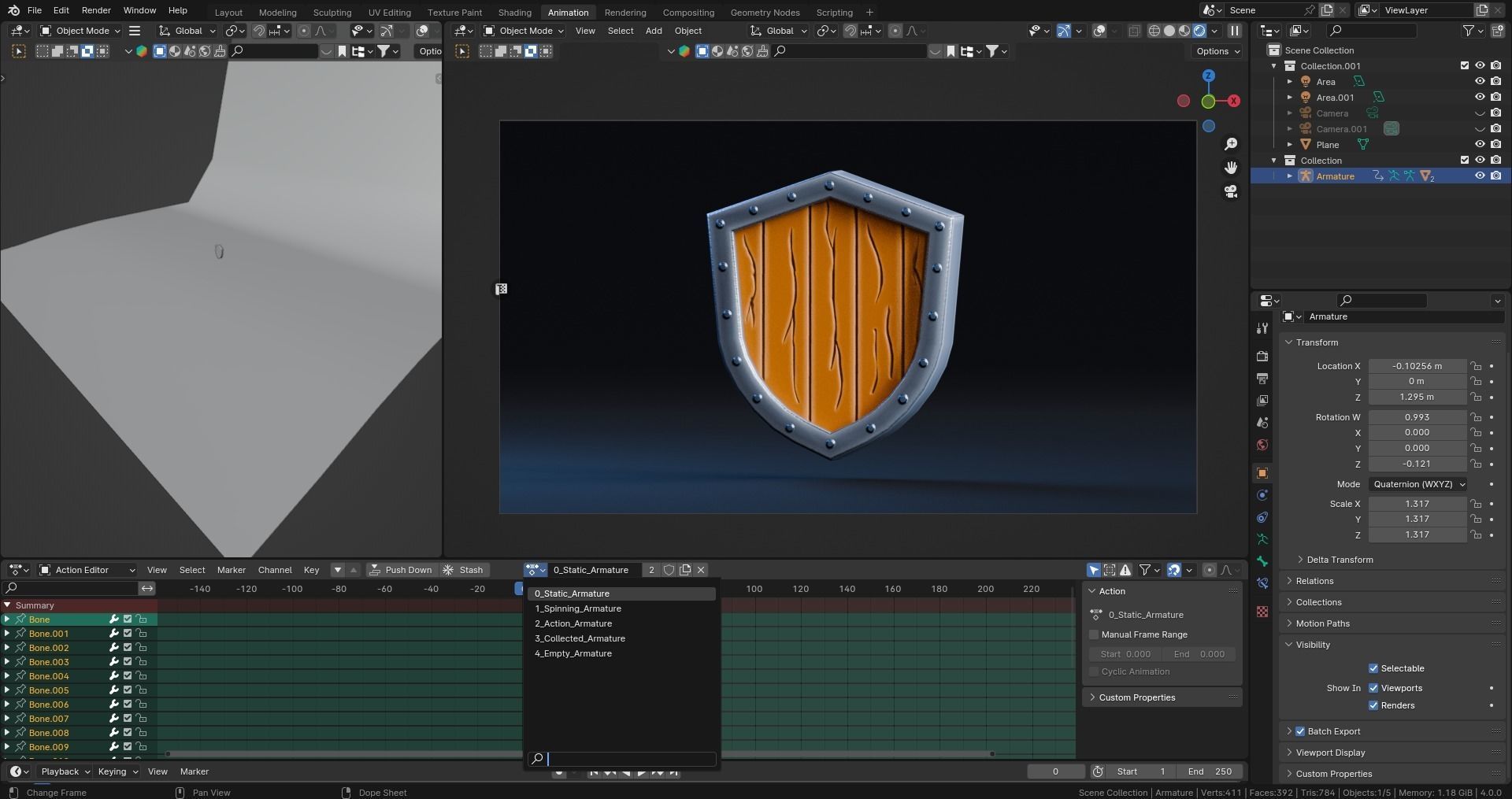Enable Manual Frame Range checkbox
Viewport: 1512px width, 799px height.
click(1094, 634)
